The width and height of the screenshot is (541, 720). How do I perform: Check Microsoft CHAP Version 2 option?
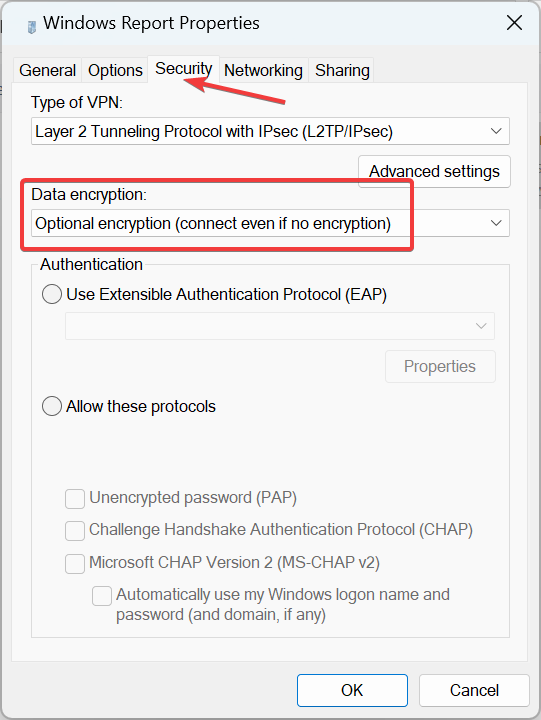75,564
